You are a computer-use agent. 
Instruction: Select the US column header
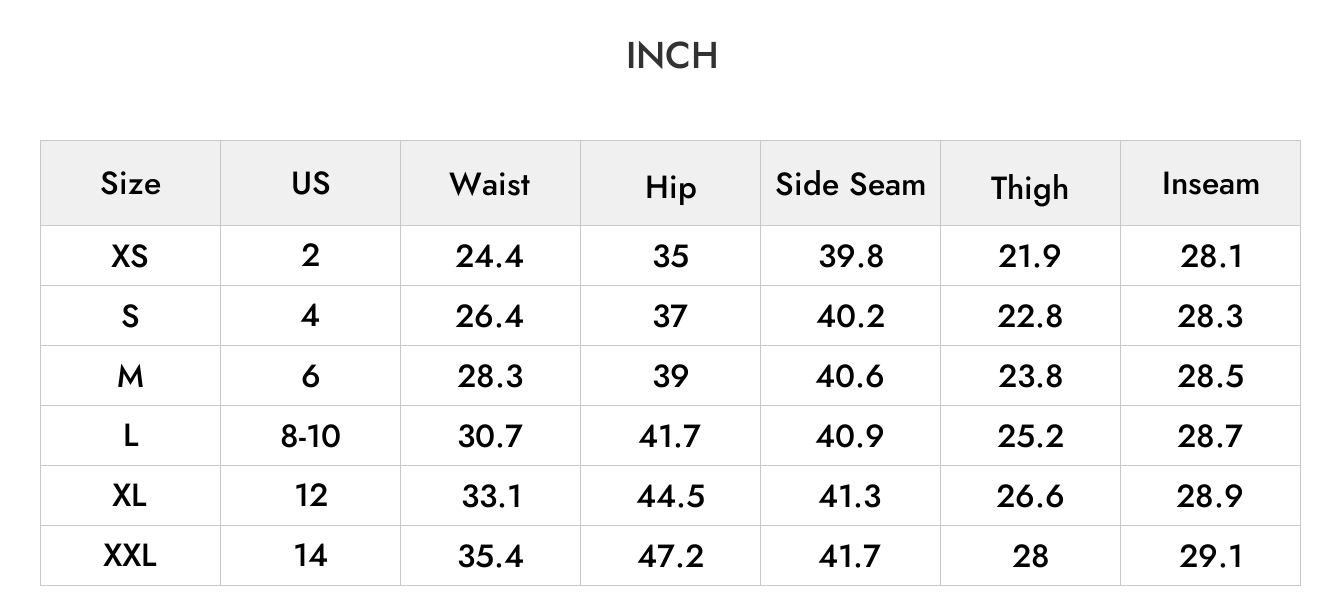tap(310, 183)
